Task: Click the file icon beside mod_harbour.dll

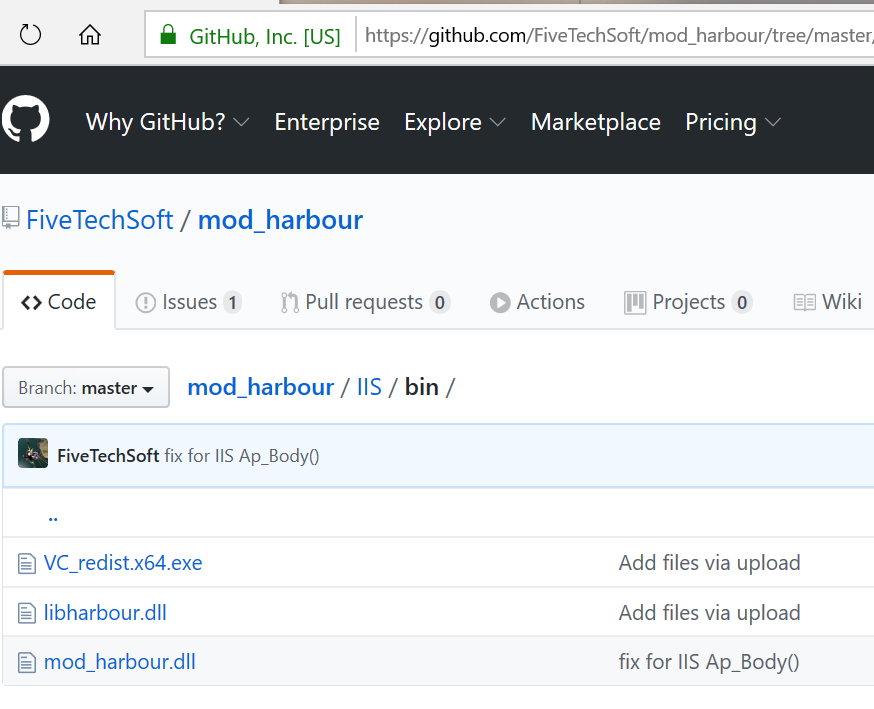Action: pyautogui.click(x=27, y=662)
